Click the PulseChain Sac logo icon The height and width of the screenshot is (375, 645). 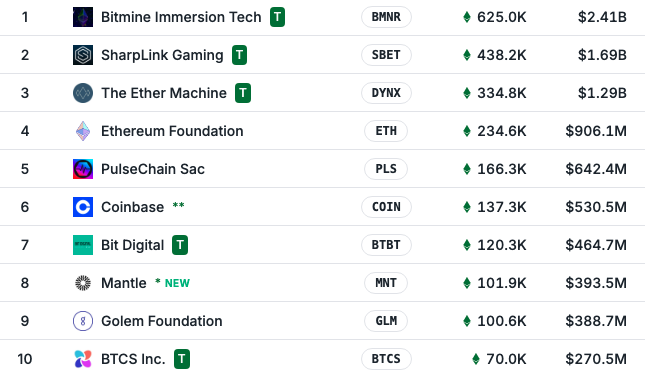coord(83,169)
